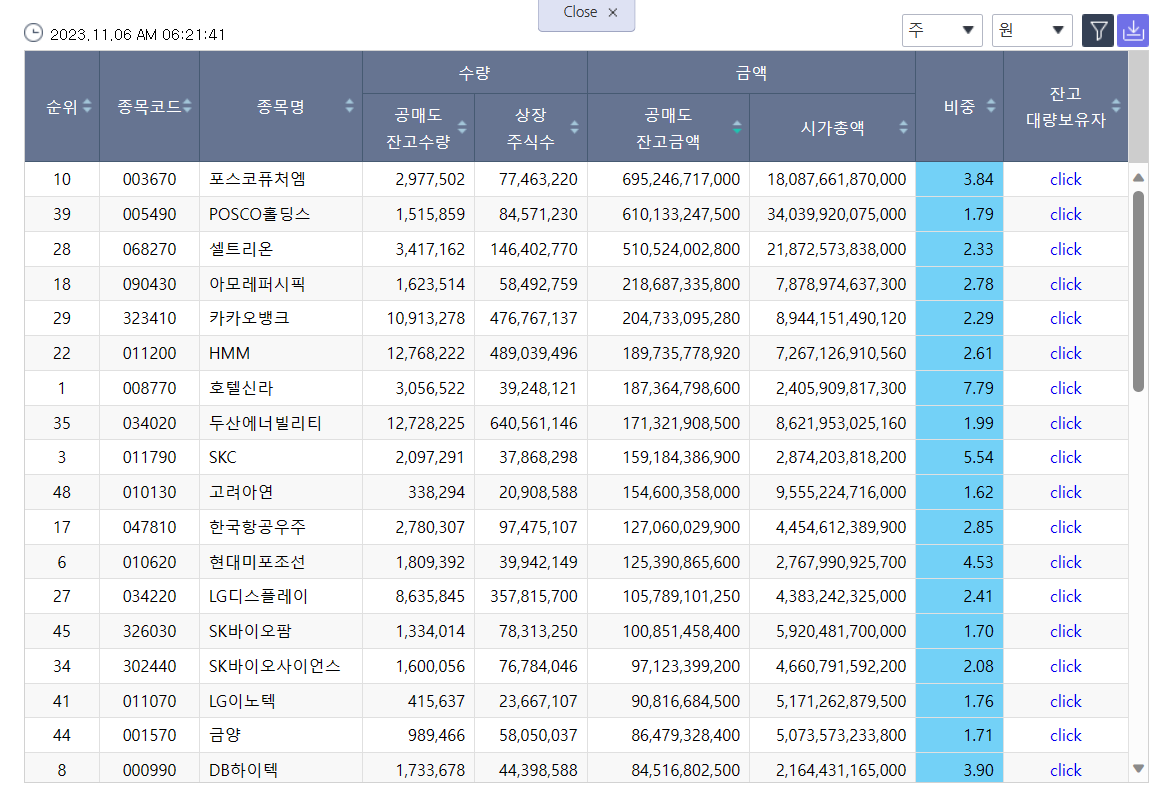1163x793 pixels.
Task: Click the download icon top right
Action: 1133,30
